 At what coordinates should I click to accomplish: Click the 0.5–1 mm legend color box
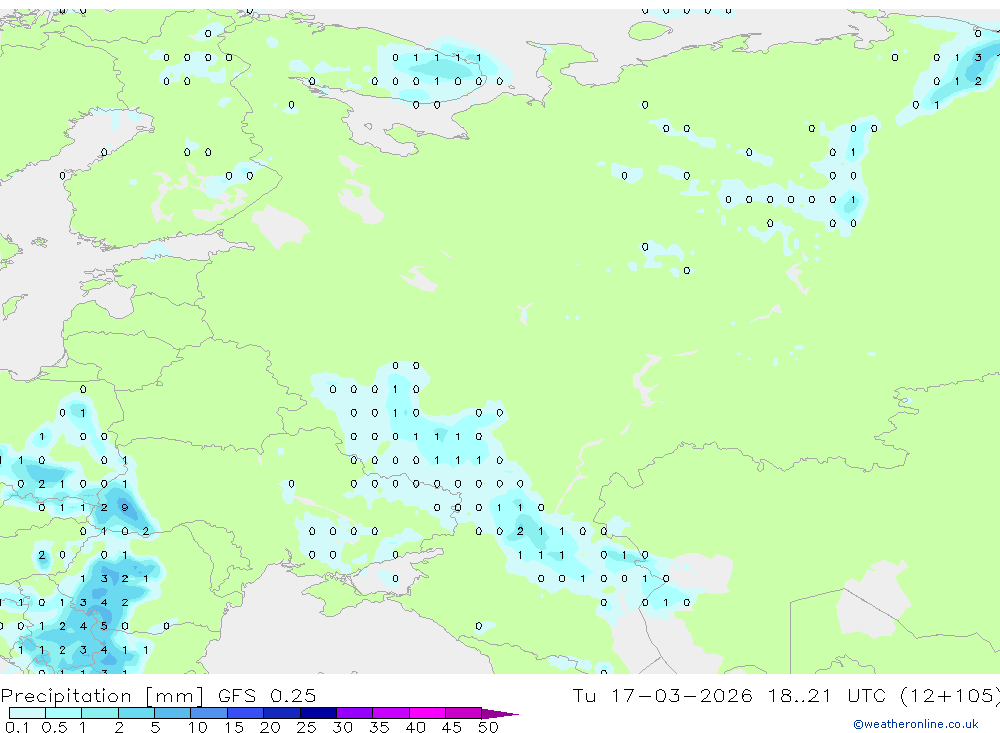pos(64,713)
